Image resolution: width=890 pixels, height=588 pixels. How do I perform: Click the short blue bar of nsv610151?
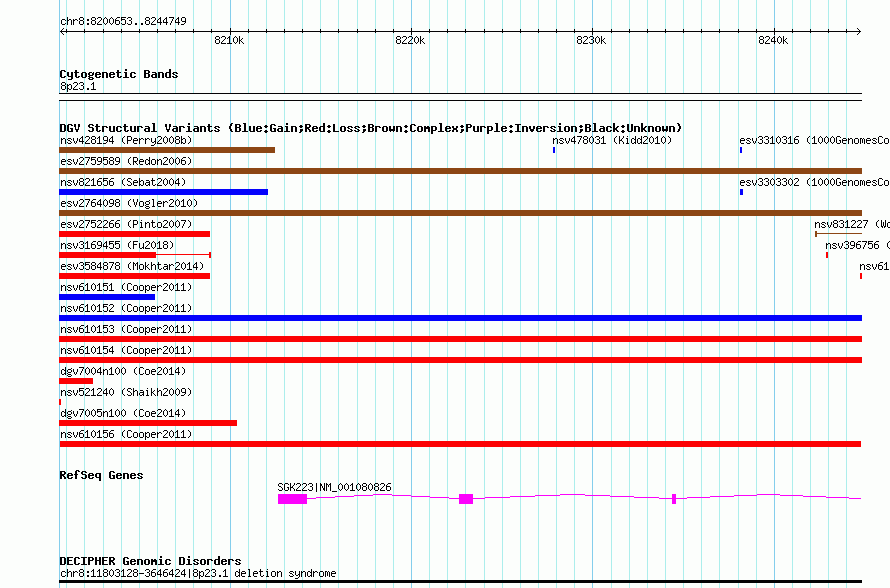click(107, 297)
